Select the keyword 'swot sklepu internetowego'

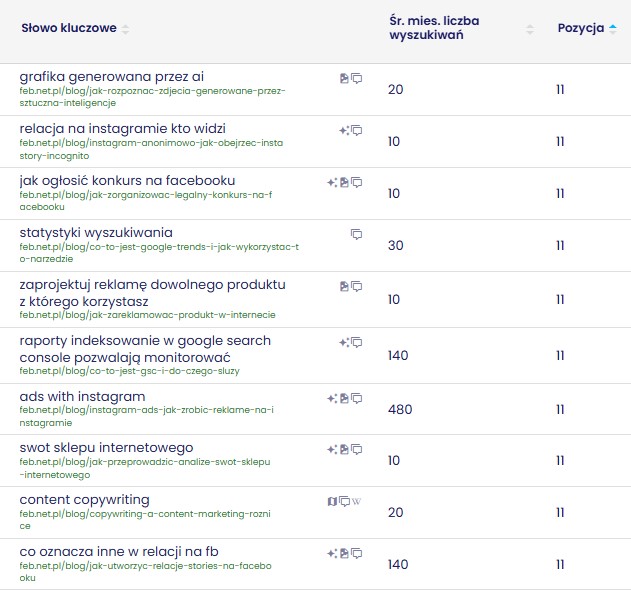coord(106,447)
